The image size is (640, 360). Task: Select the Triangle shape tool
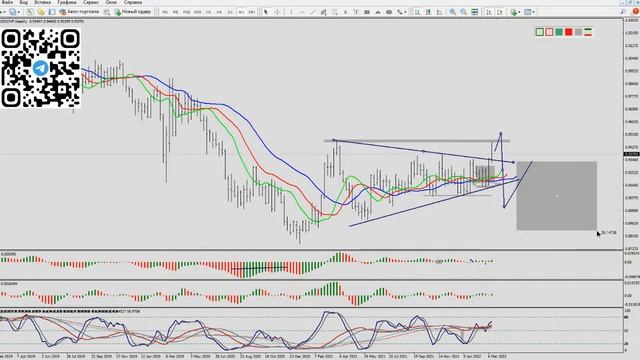pos(378,12)
